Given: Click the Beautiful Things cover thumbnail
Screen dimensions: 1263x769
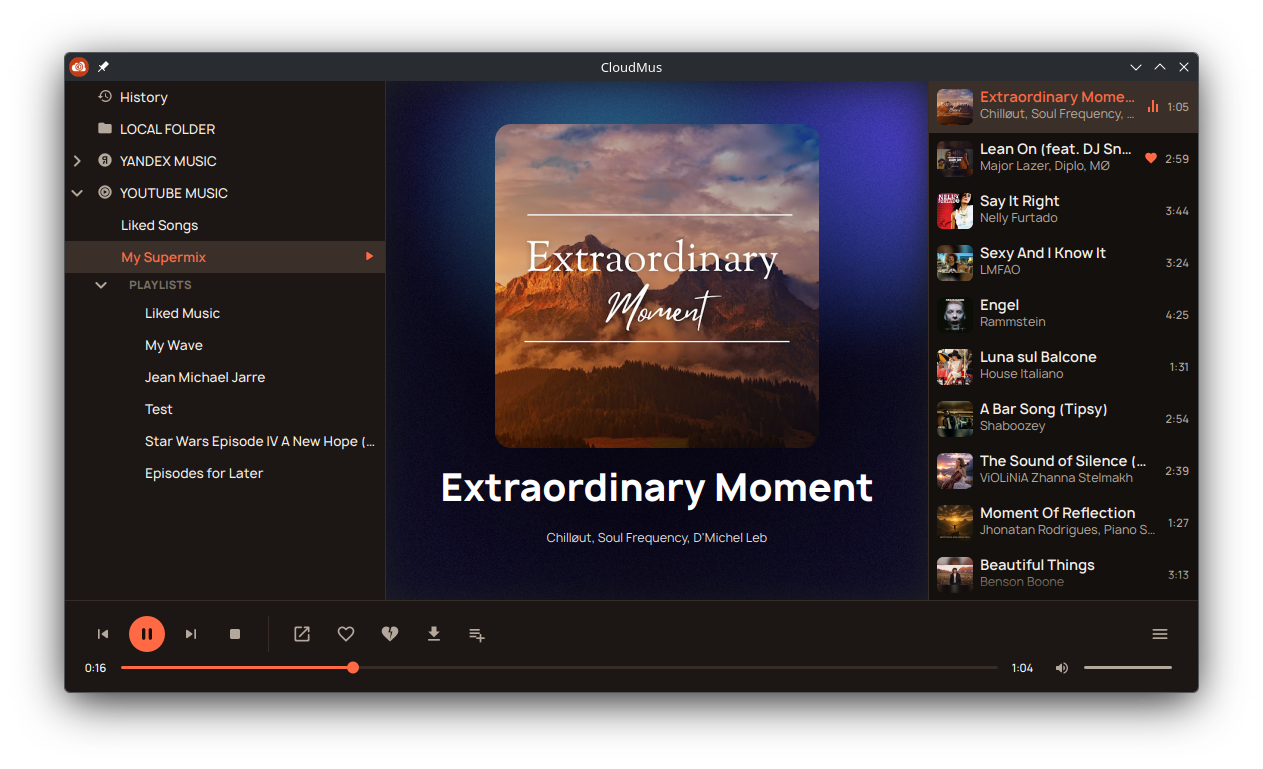Looking at the screenshot, I should tap(955, 575).
